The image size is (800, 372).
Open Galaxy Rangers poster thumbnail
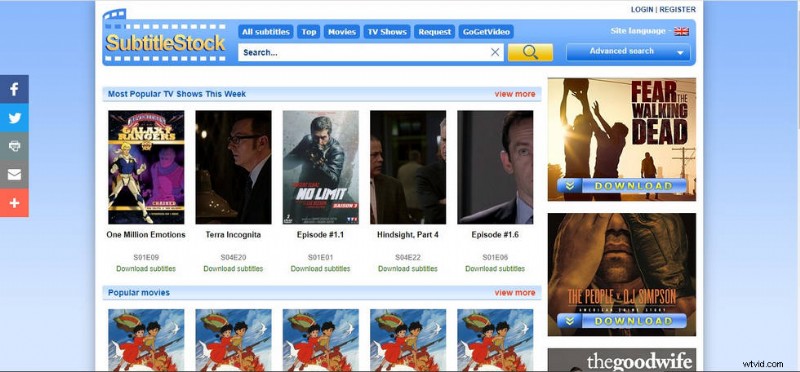pos(146,167)
